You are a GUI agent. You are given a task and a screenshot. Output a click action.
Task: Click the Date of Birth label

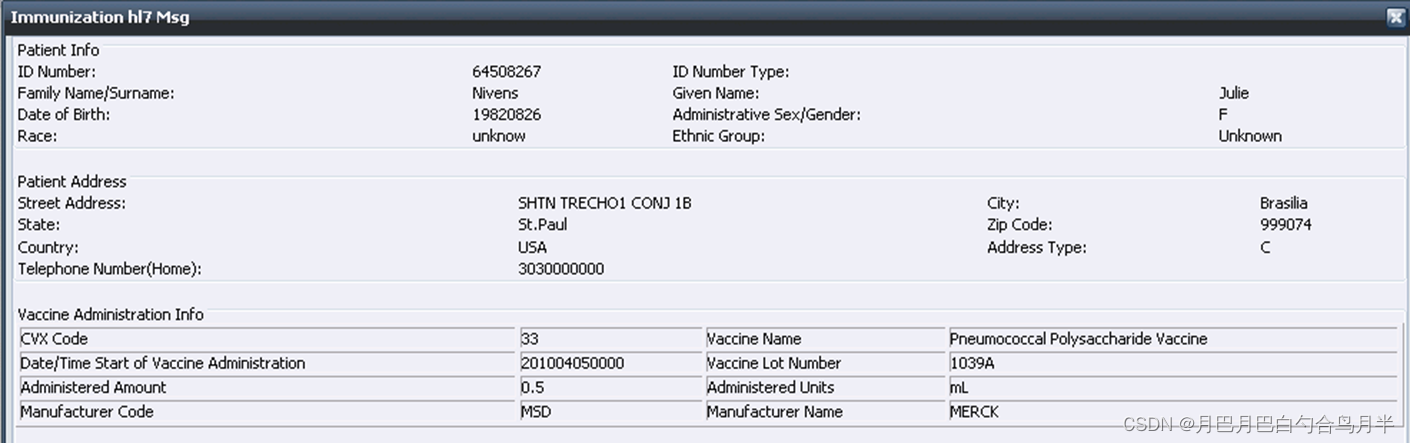tap(64, 115)
